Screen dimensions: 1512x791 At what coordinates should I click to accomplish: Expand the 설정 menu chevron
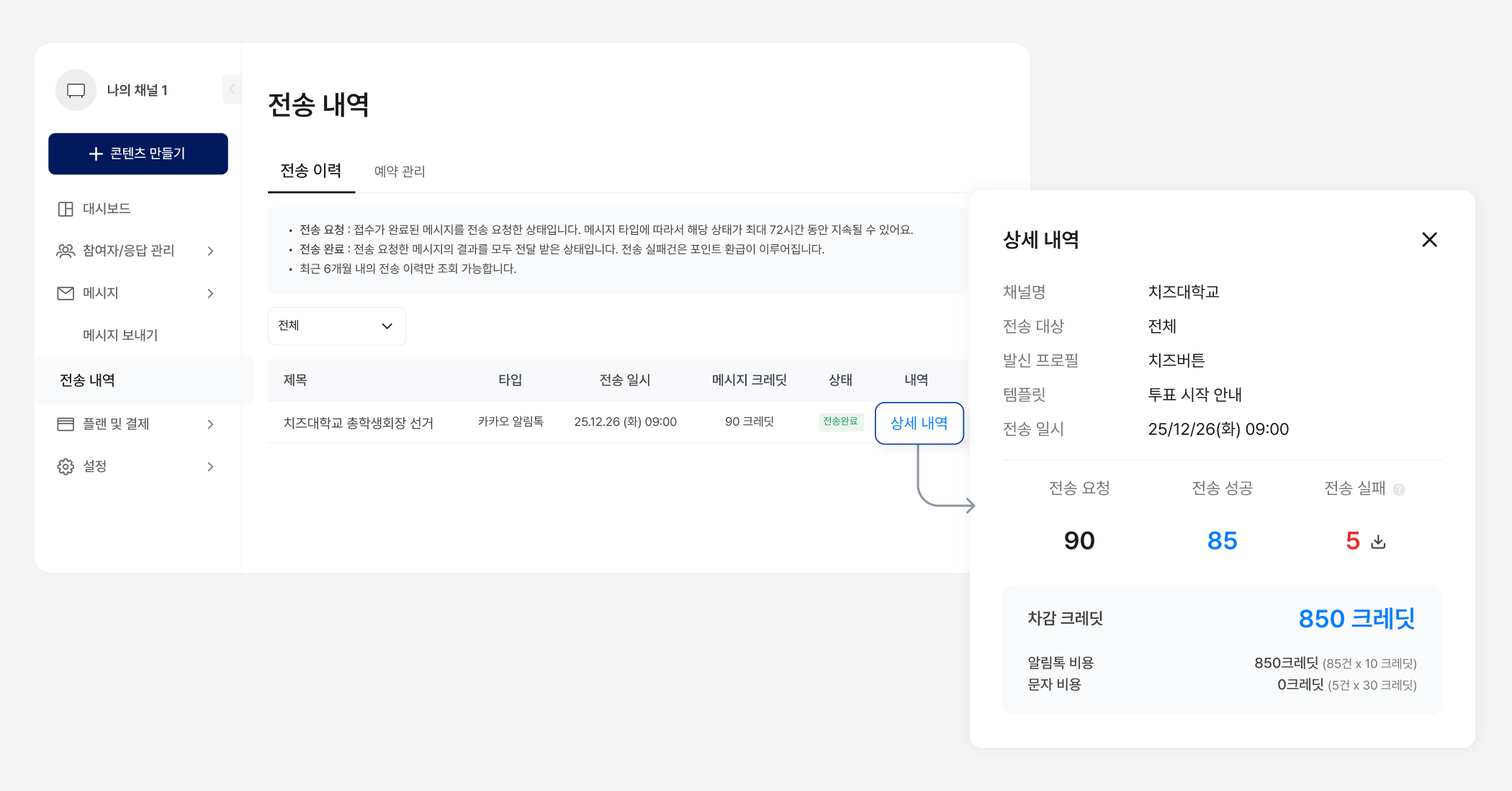[210, 467]
